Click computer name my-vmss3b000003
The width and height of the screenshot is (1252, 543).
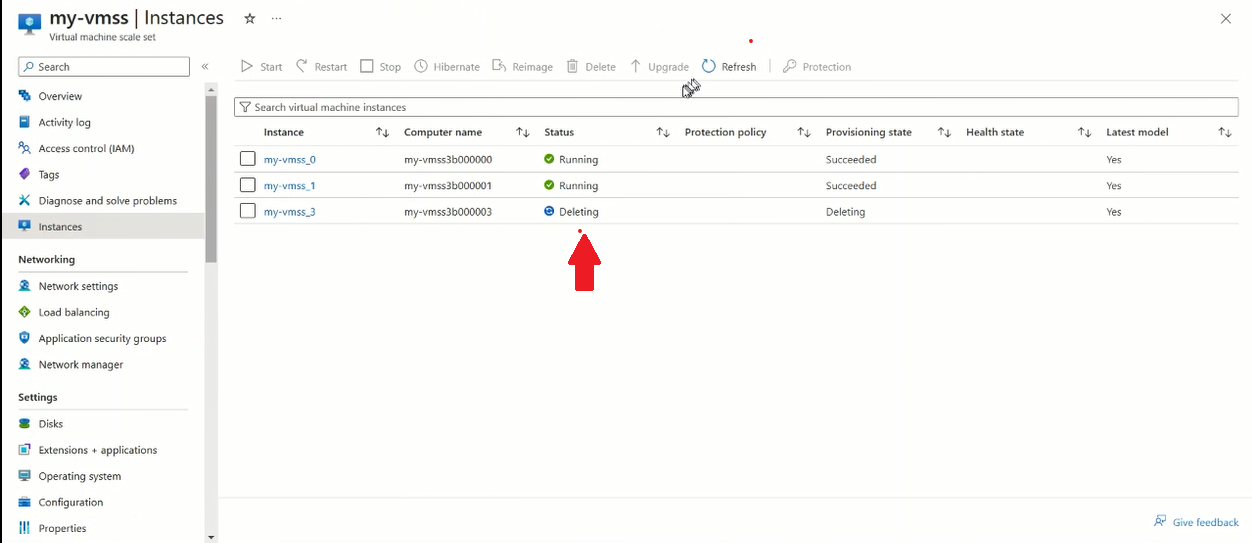click(x=448, y=212)
